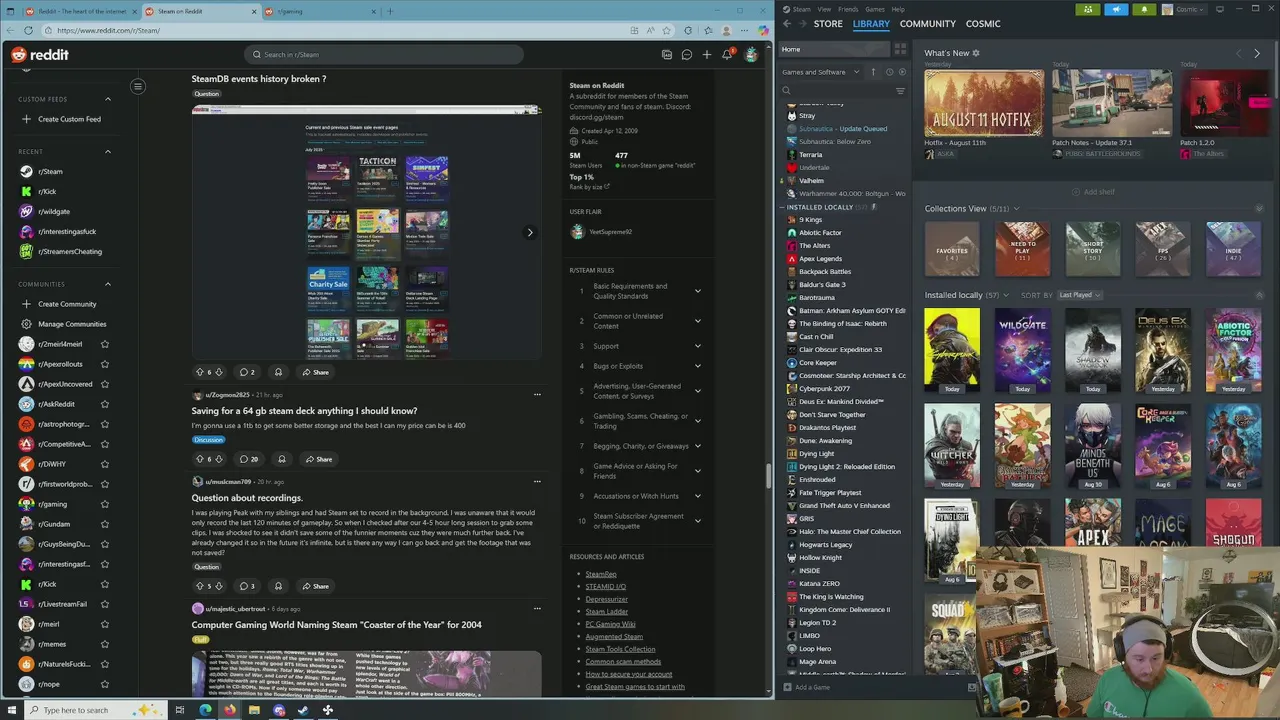This screenshot has height=720, width=1280.
Task: Click the Reddit logo
Action: point(40,55)
